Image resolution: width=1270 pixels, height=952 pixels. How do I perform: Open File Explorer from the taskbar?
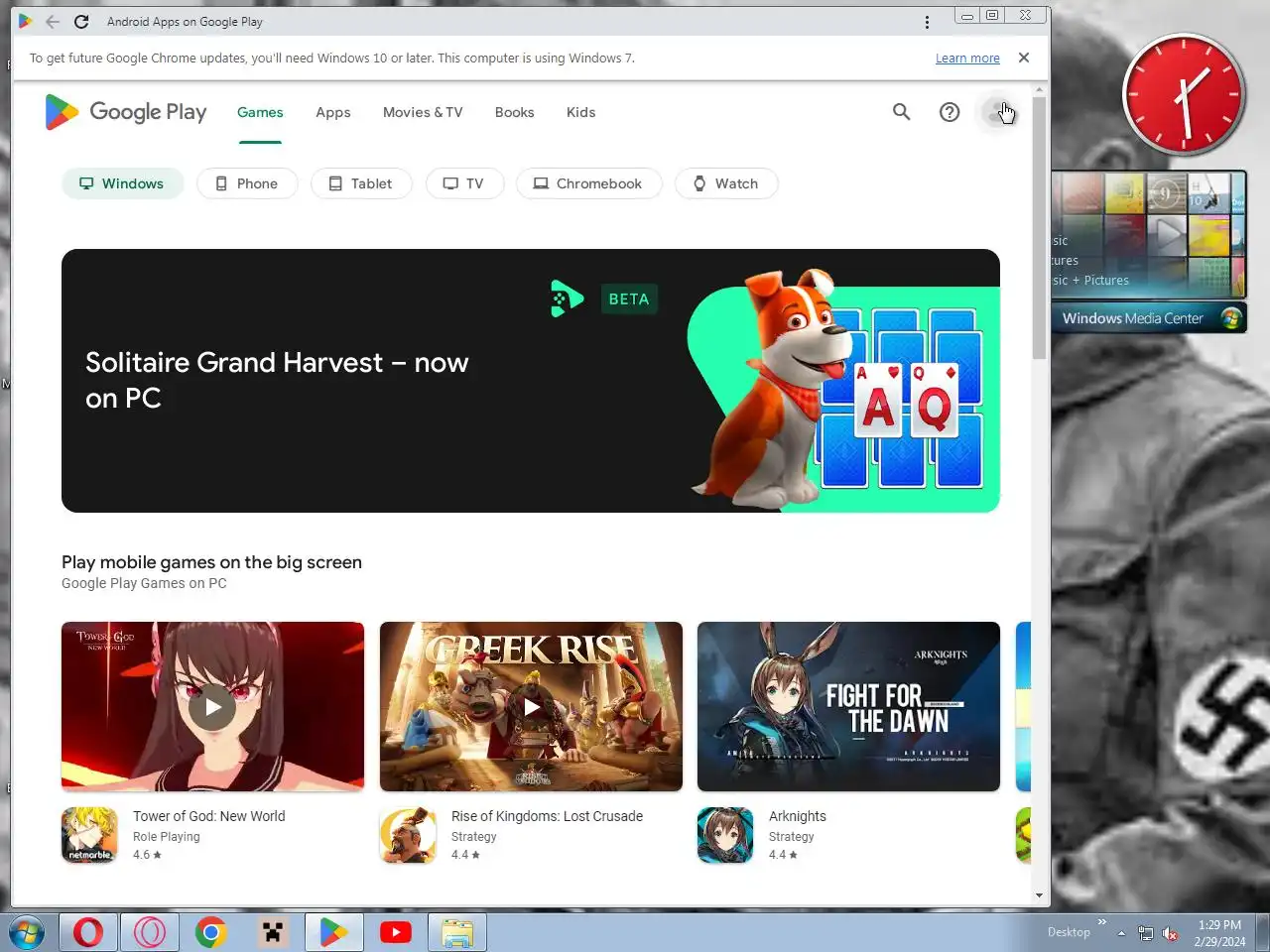[x=457, y=933]
